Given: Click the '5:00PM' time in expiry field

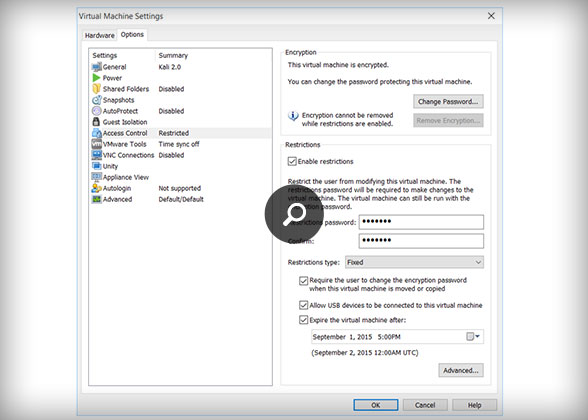Looking at the screenshot, I should pos(389,337).
